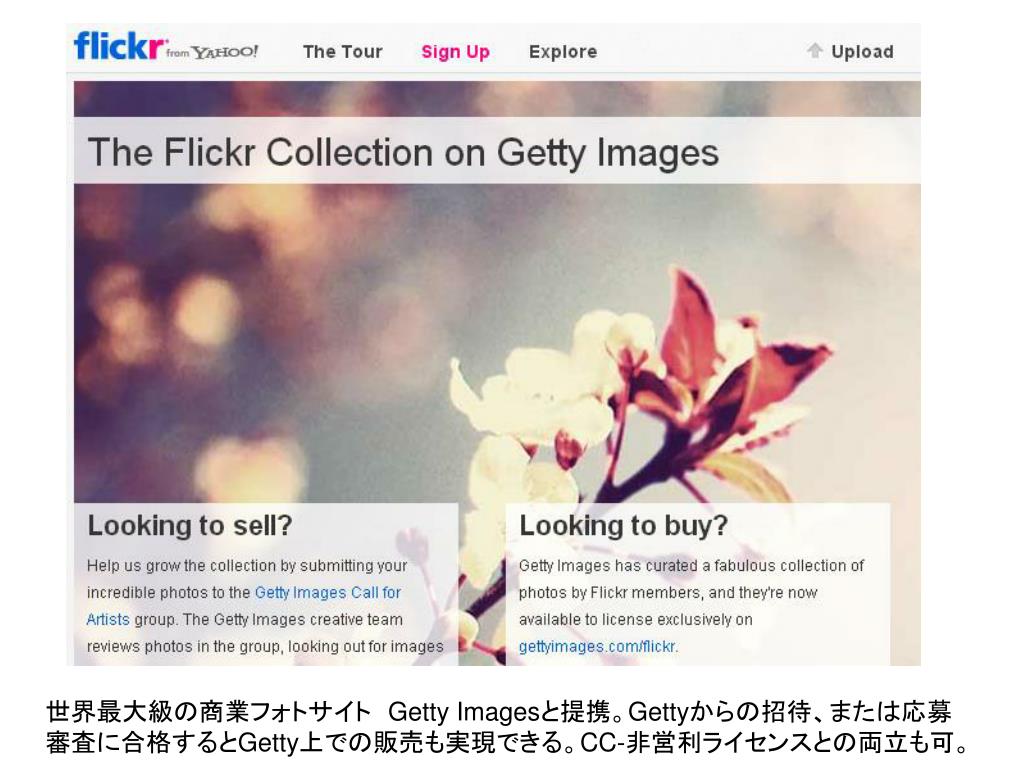Image resolution: width=1024 pixels, height=768 pixels.
Task: Open the Getty Images Call for Artists link
Action: click(x=244, y=606)
